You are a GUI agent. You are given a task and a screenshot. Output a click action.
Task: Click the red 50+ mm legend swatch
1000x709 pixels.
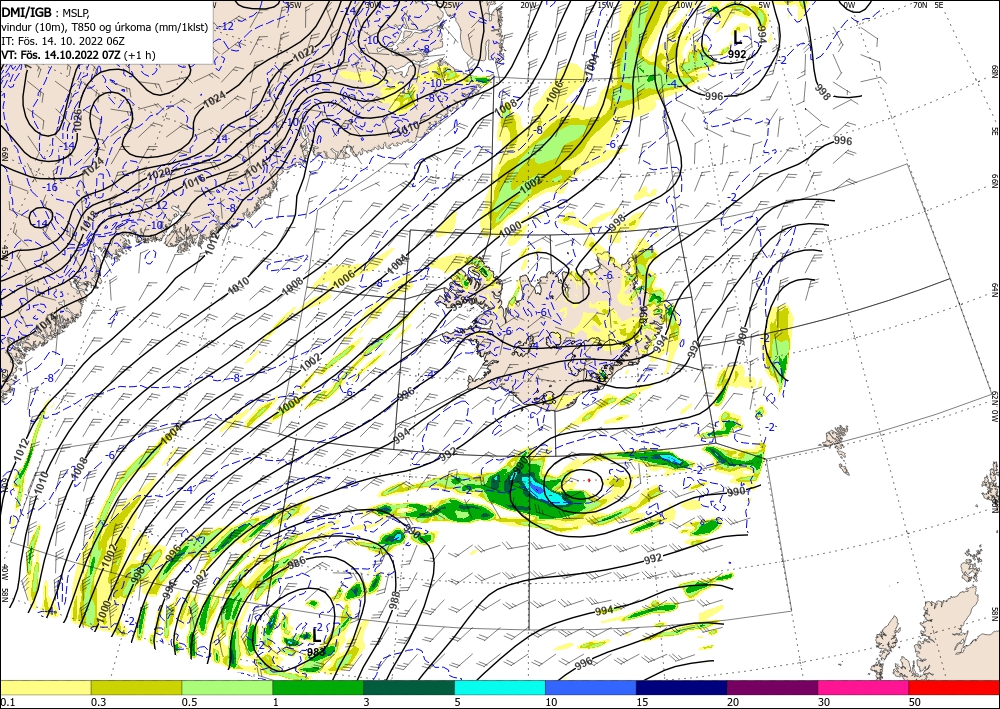coord(954,687)
